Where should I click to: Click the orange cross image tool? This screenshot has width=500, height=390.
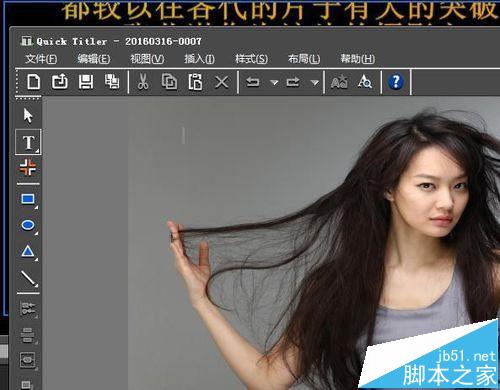click(28, 167)
